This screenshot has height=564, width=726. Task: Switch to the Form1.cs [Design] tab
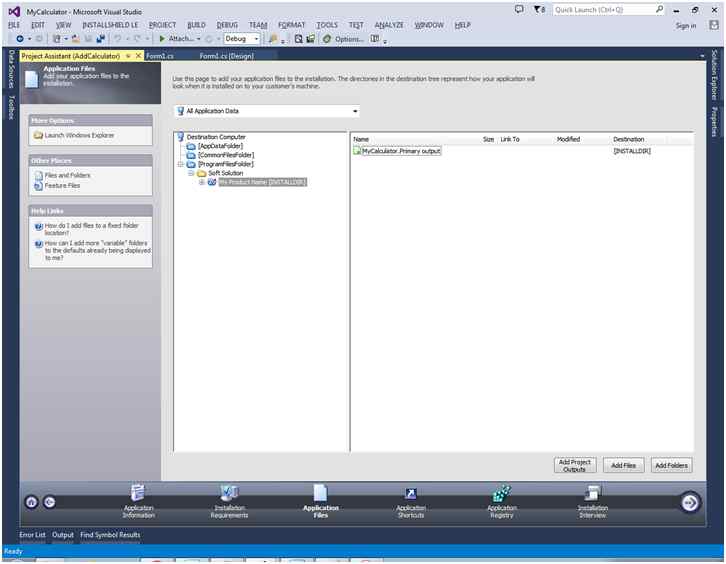tap(227, 56)
